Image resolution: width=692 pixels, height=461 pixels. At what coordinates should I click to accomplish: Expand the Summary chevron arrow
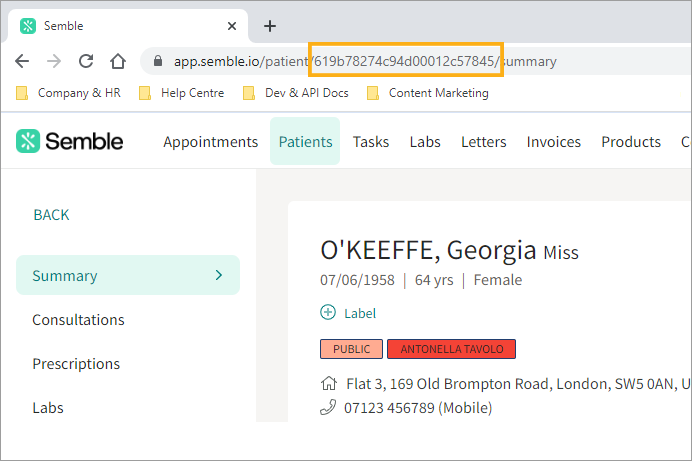pyautogui.click(x=219, y=275)
